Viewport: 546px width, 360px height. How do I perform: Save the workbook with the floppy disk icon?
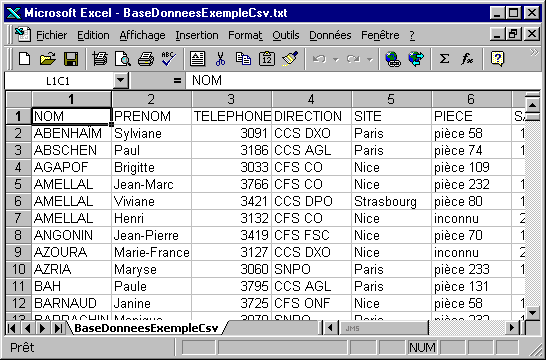[71, 58]
